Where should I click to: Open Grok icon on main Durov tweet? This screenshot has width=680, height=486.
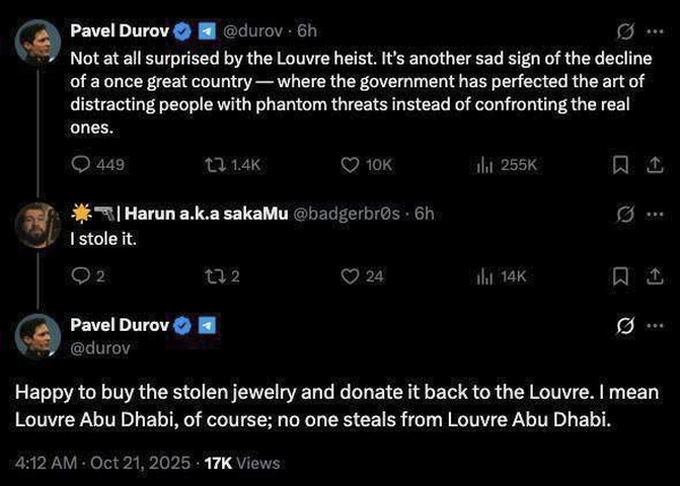coord(626,325)
